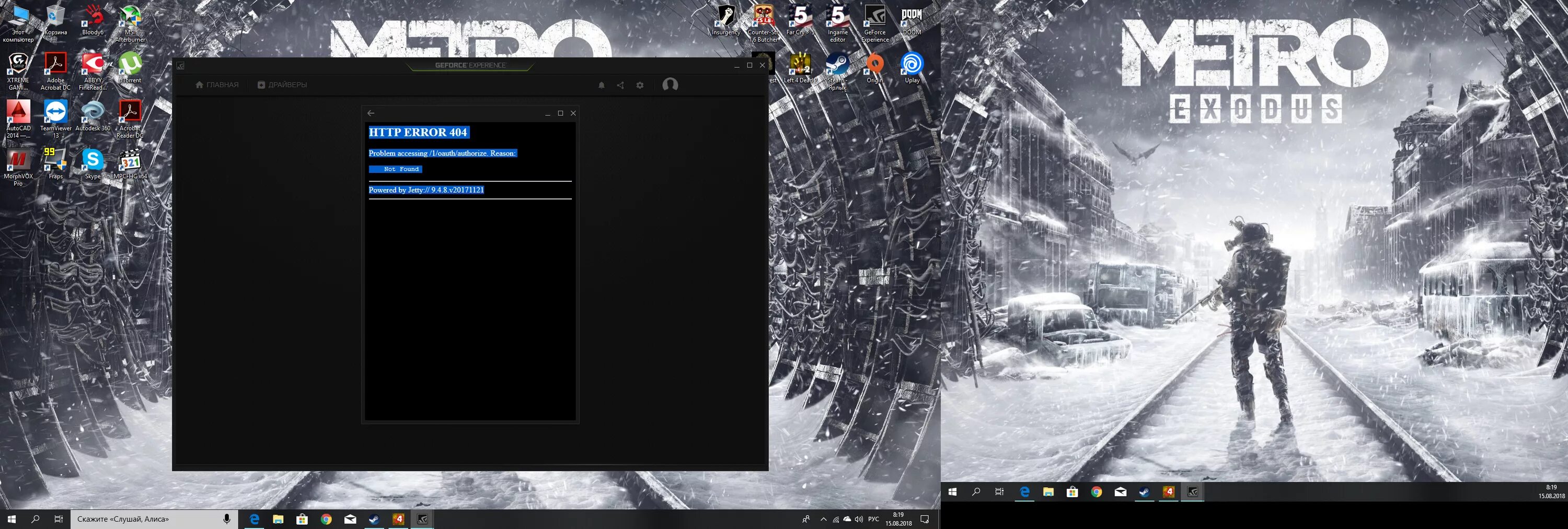Screen dimensions: 1568x529
Task: Open Task View on left monitor taskbar
Action: (59, 519)
